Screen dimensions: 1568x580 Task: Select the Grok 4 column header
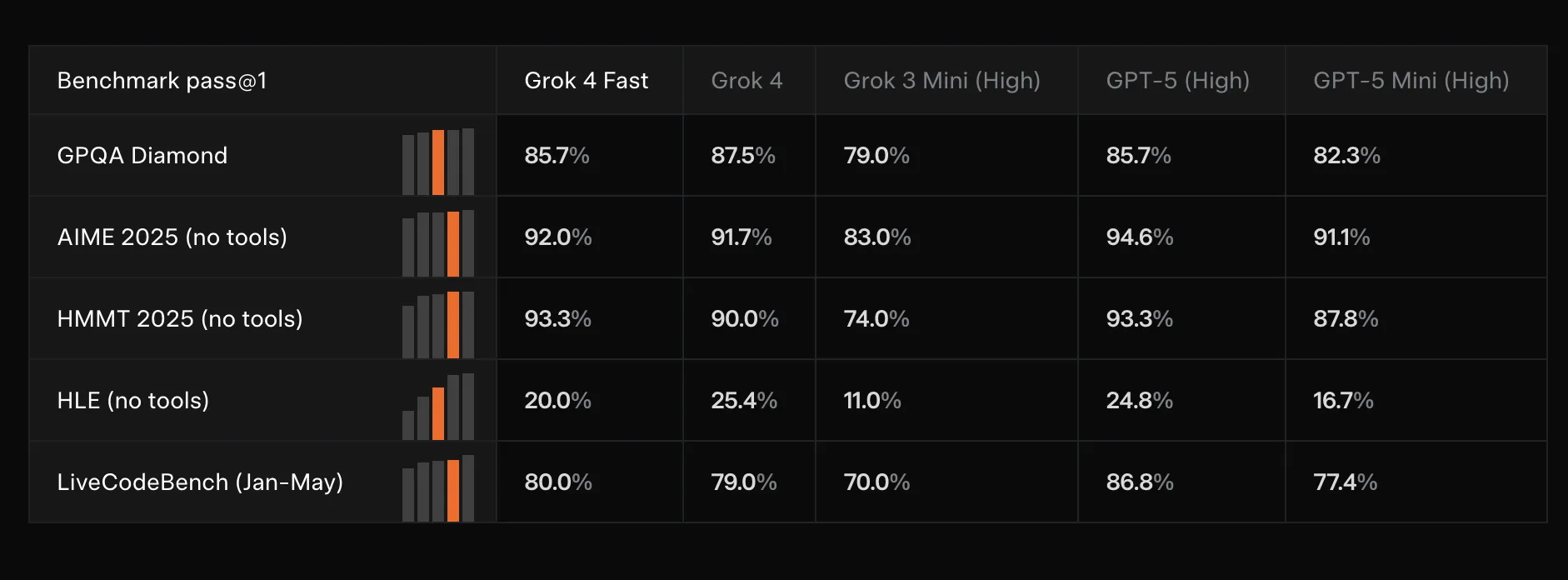pos(747,81)
